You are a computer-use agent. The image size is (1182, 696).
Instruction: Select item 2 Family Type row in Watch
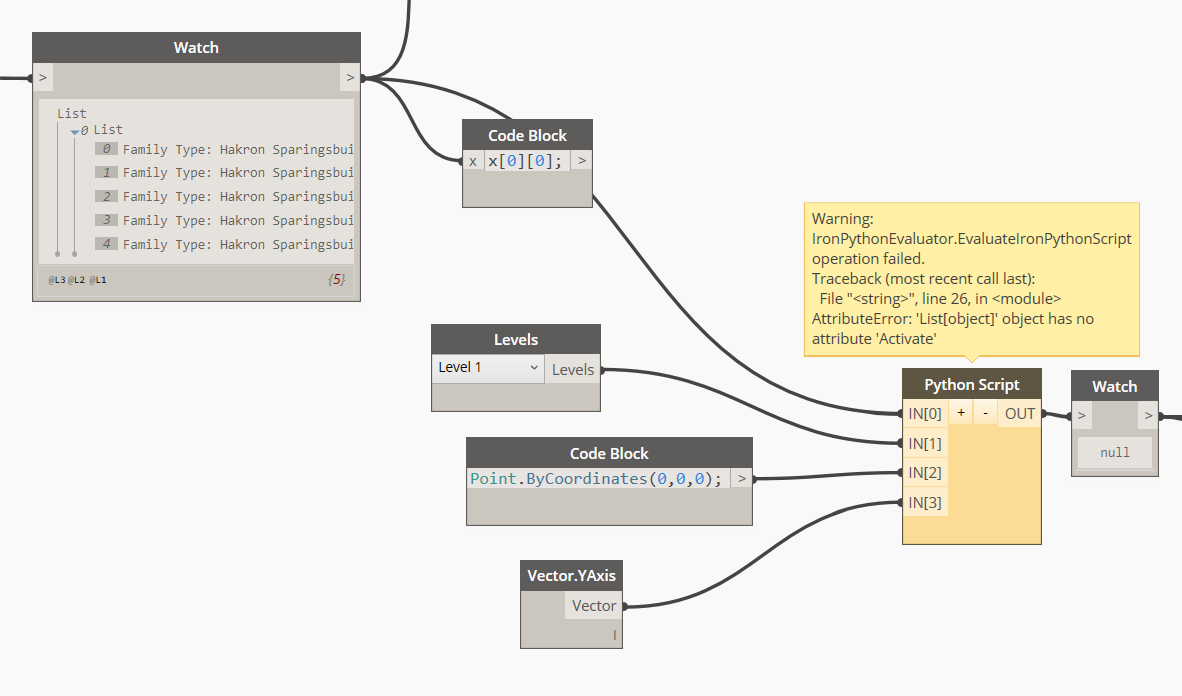pos(224,196)
